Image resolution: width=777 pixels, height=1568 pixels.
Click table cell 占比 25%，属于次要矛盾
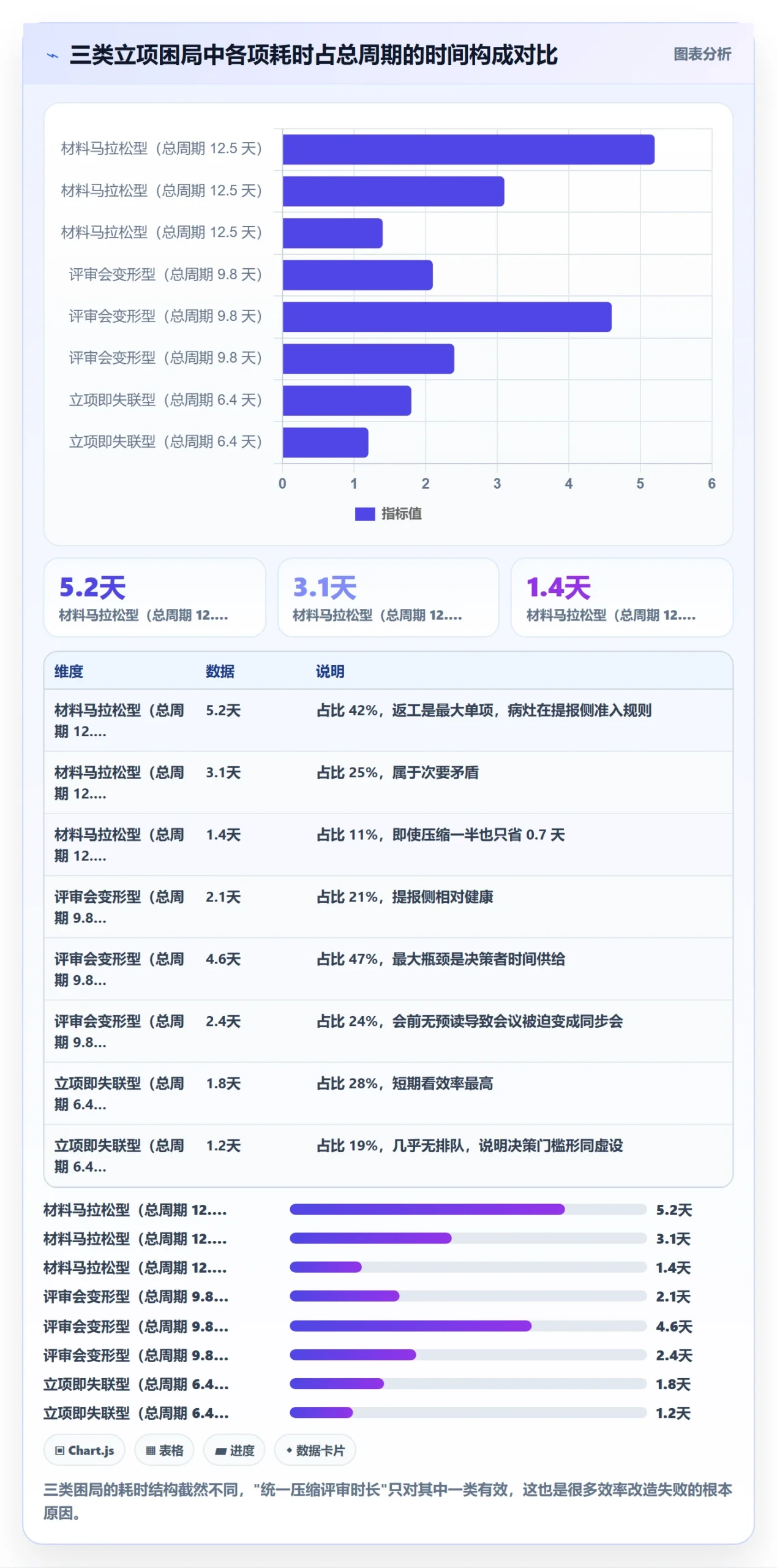pos(397,773)
